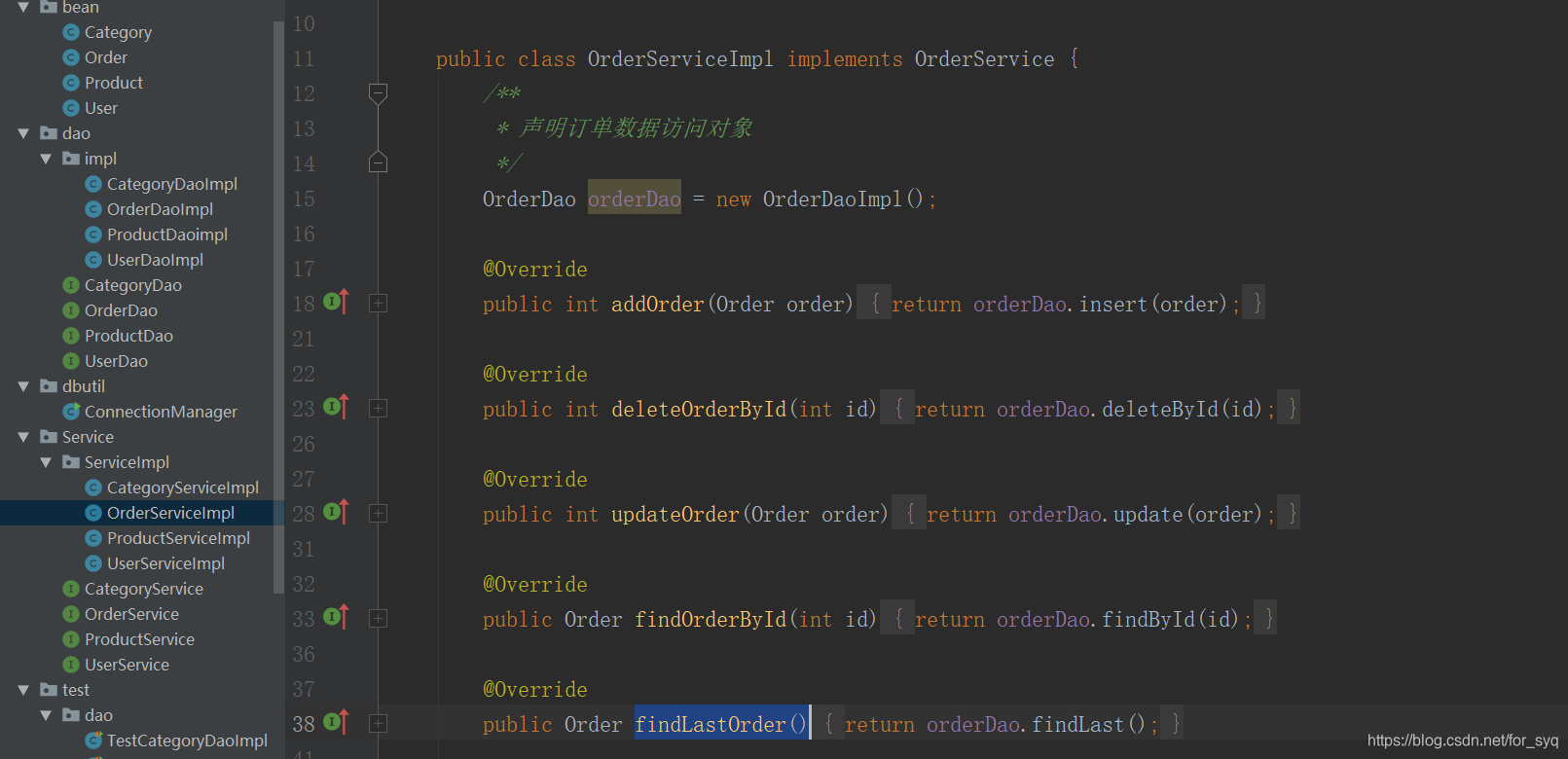Collapse the ServiceImpl package
The width and height of the screenshot is (1568, 759).
pos(46,462)
